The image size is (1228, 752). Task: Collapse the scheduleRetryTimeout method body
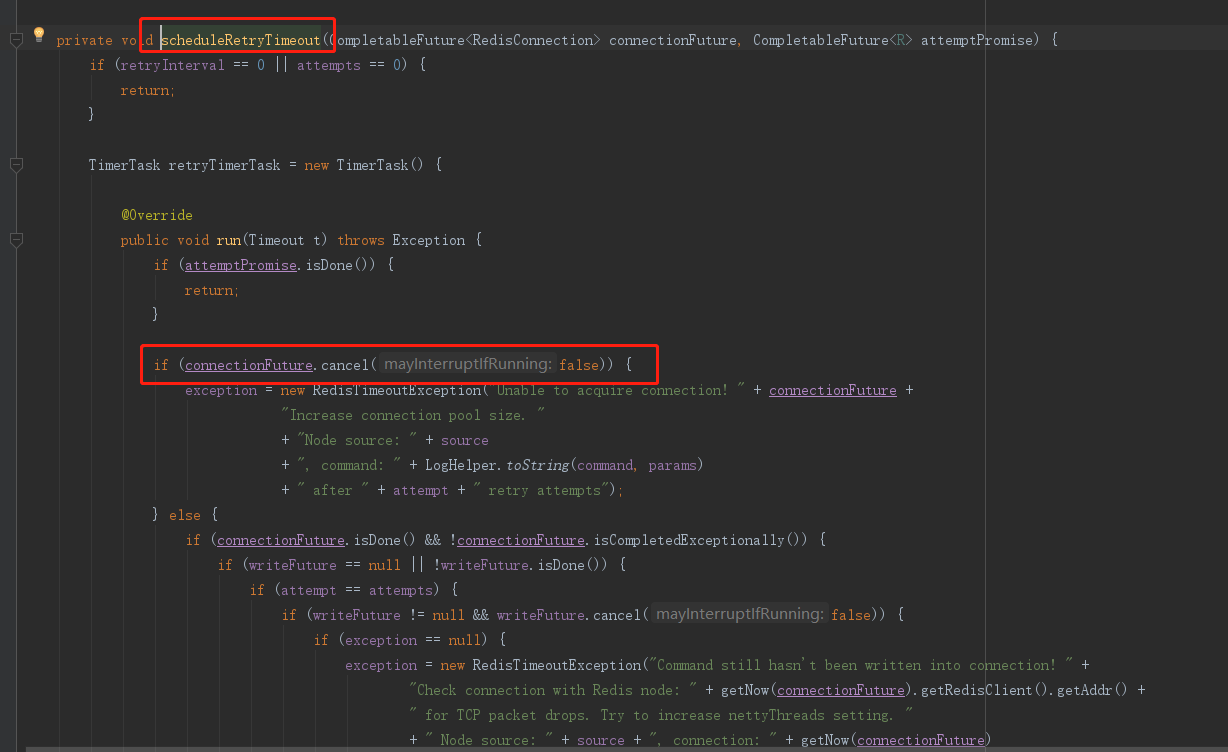[x=14, y=39]
